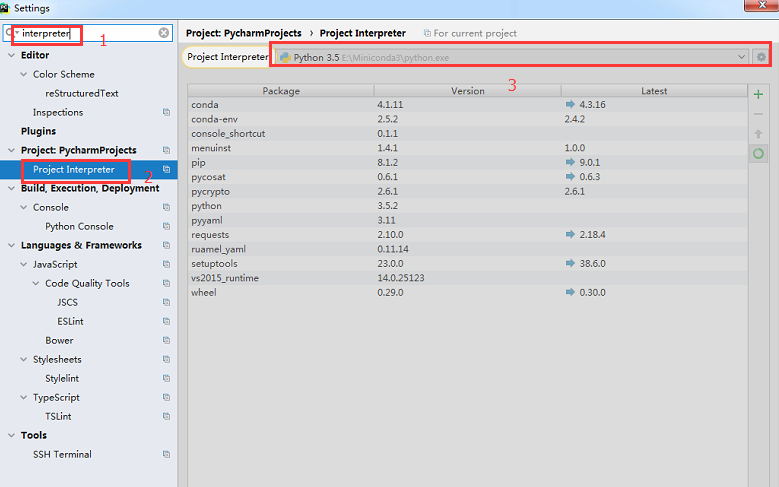Viewport: 779px width, 487px height.
Task: Click the search magnifier icon in settings
Action: (x=9, y=33)
